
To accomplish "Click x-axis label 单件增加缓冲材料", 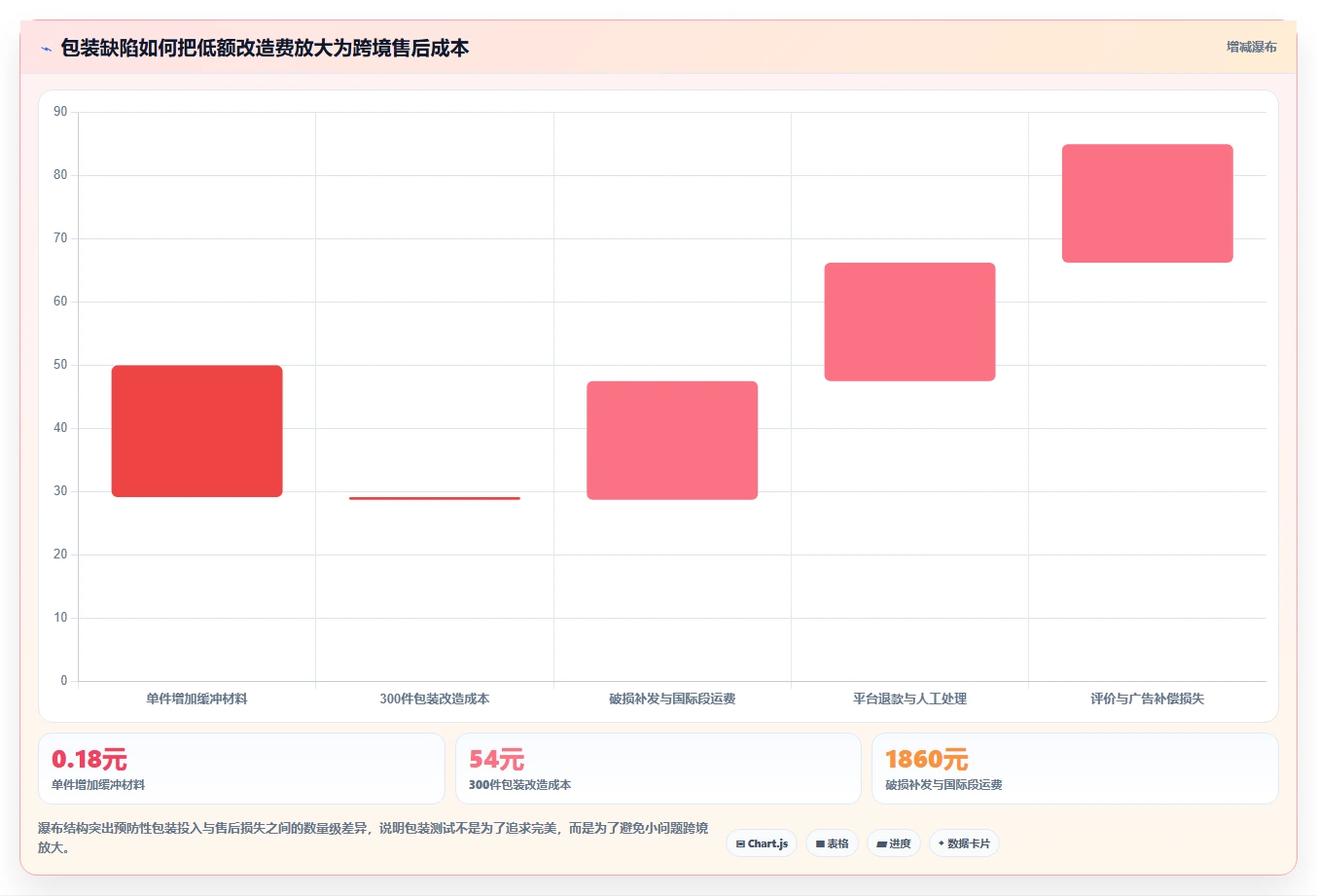I will (x=197, y=699).
